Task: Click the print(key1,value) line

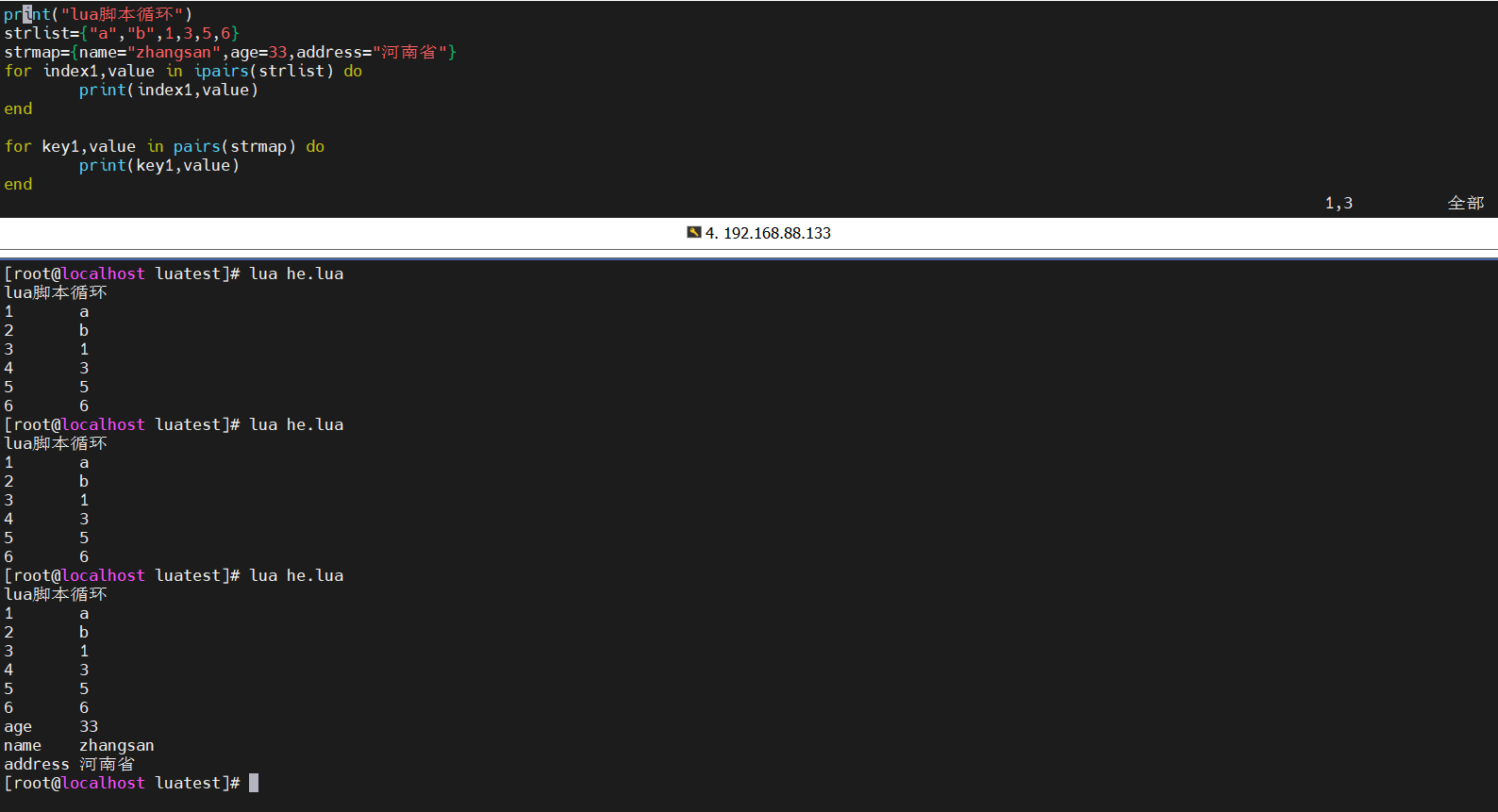Action: [x=159, y=165]
